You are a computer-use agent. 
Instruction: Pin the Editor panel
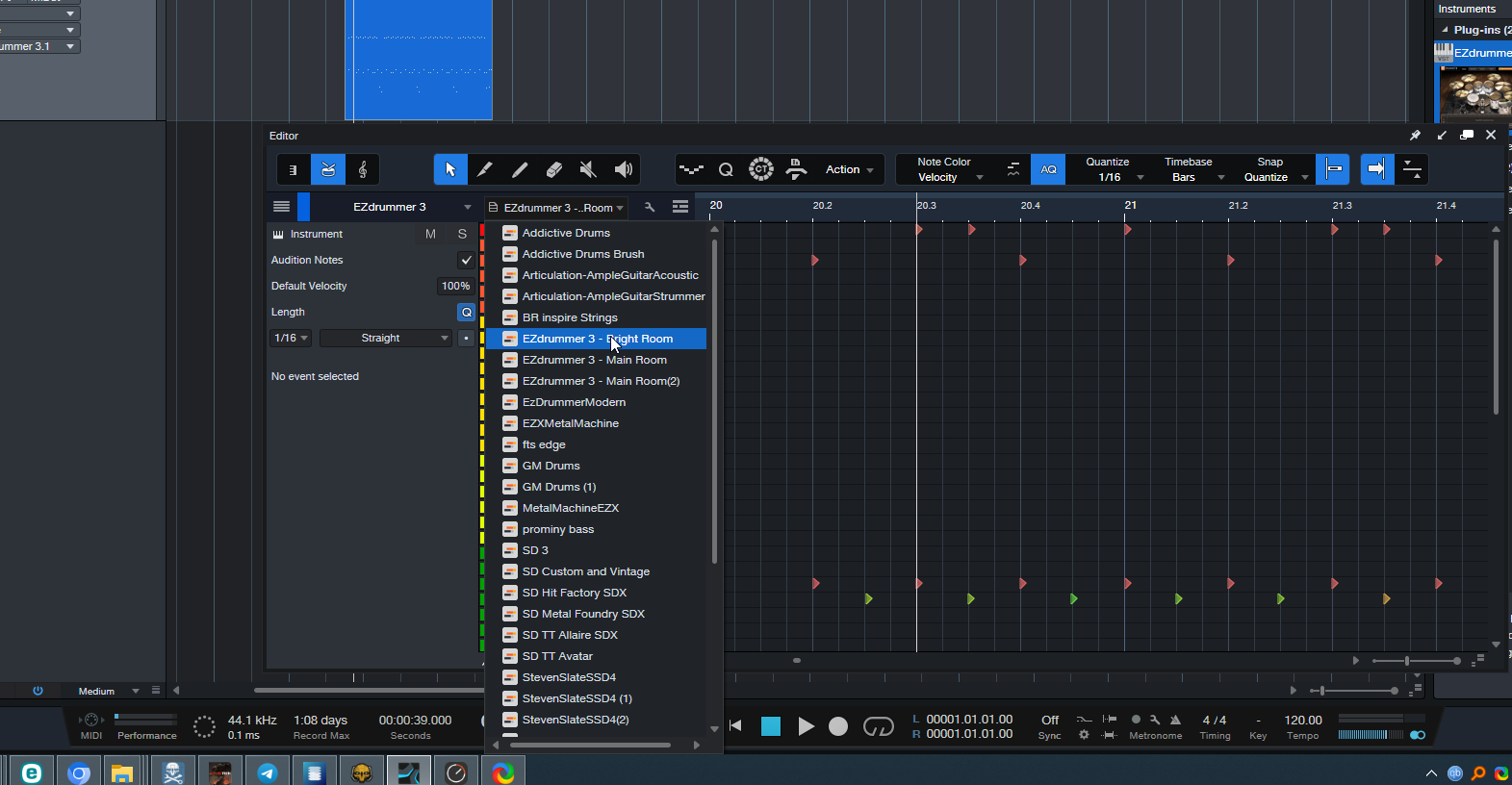coord(1415,136)
